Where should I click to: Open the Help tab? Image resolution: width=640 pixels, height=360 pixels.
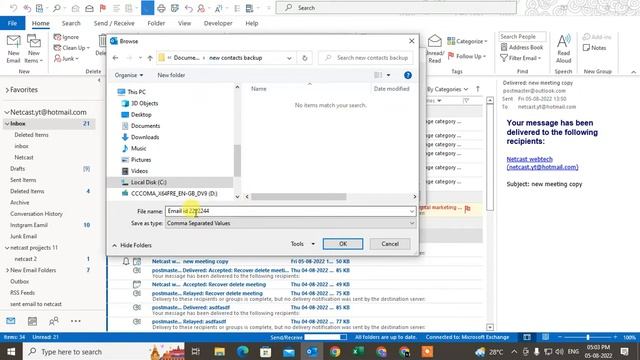[251, 23]
